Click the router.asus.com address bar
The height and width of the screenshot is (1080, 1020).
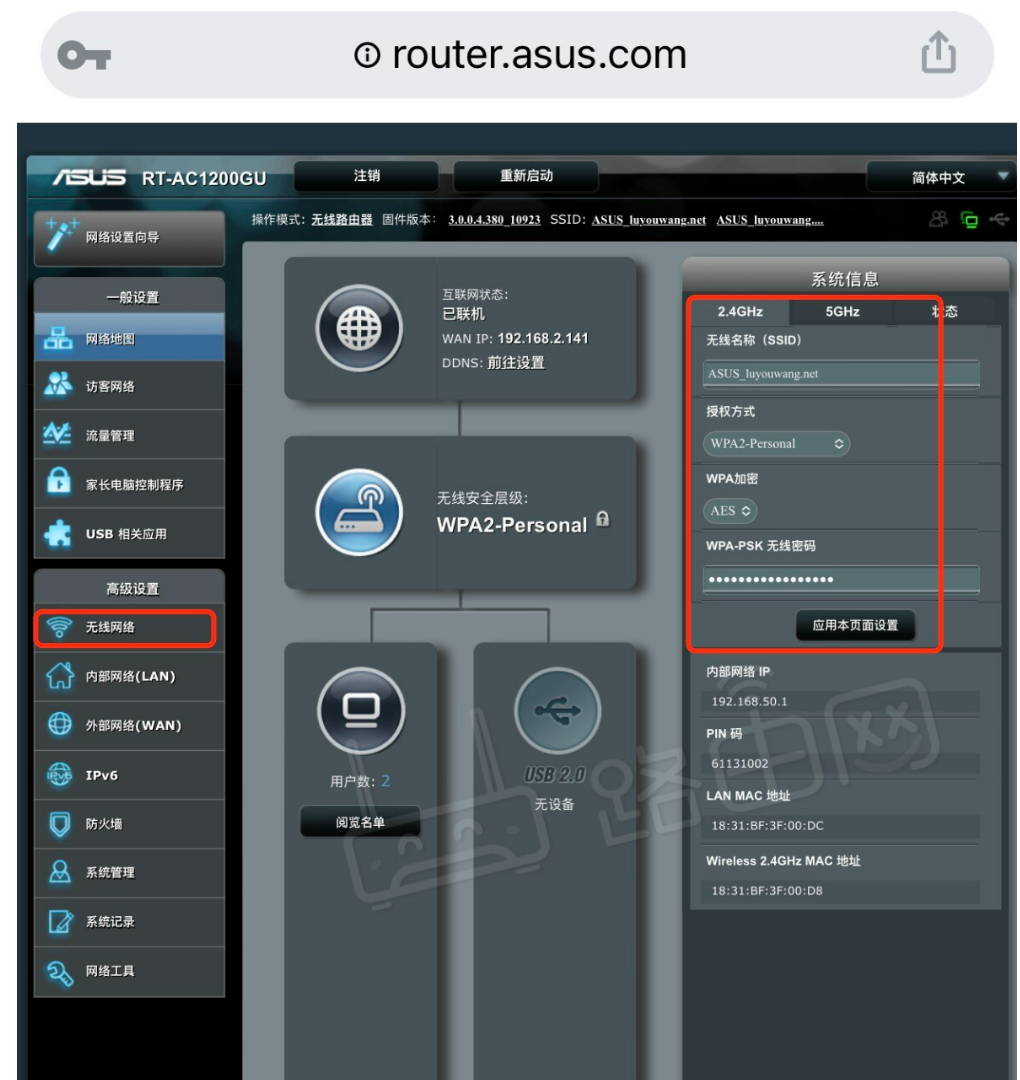[x=517, y=54]
